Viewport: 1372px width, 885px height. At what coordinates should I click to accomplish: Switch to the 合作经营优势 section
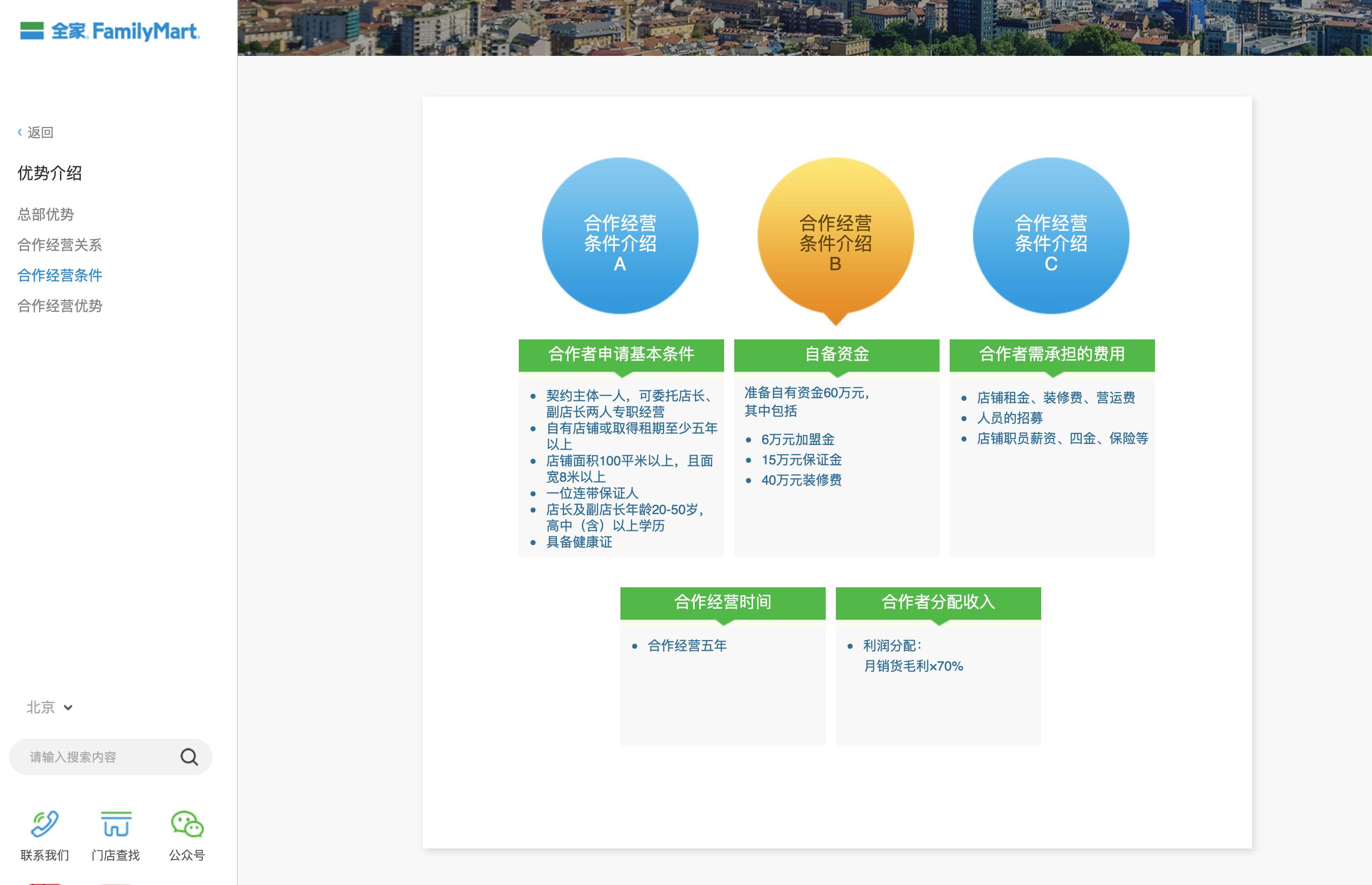point(60,306)
